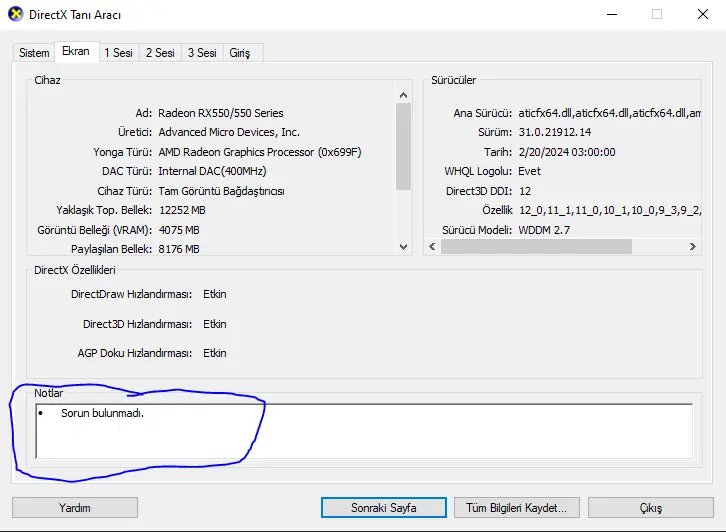Open the 3 Sesi tab
This screenshot has height=532, width=726.
pos(202,53)
